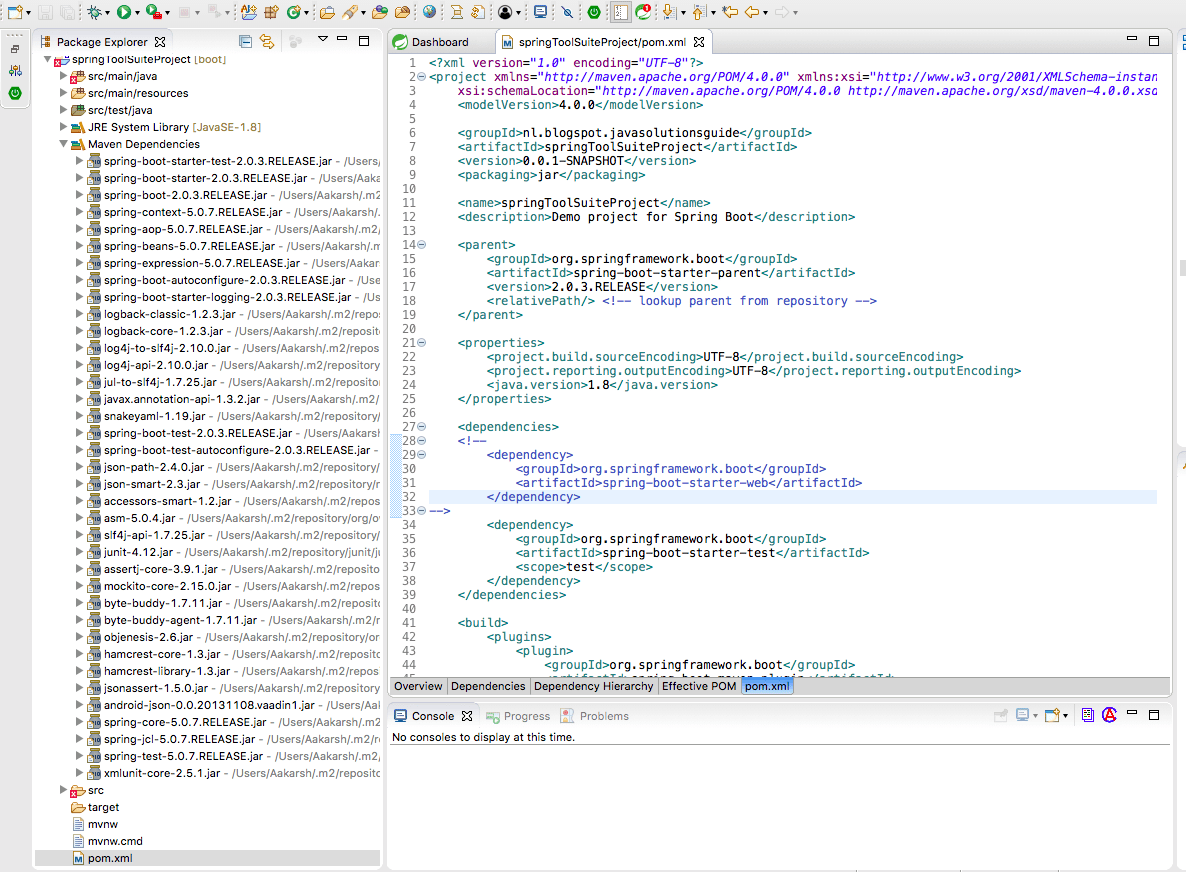
Task: Select the target folder in tree
Action: [x=103, y=807]
